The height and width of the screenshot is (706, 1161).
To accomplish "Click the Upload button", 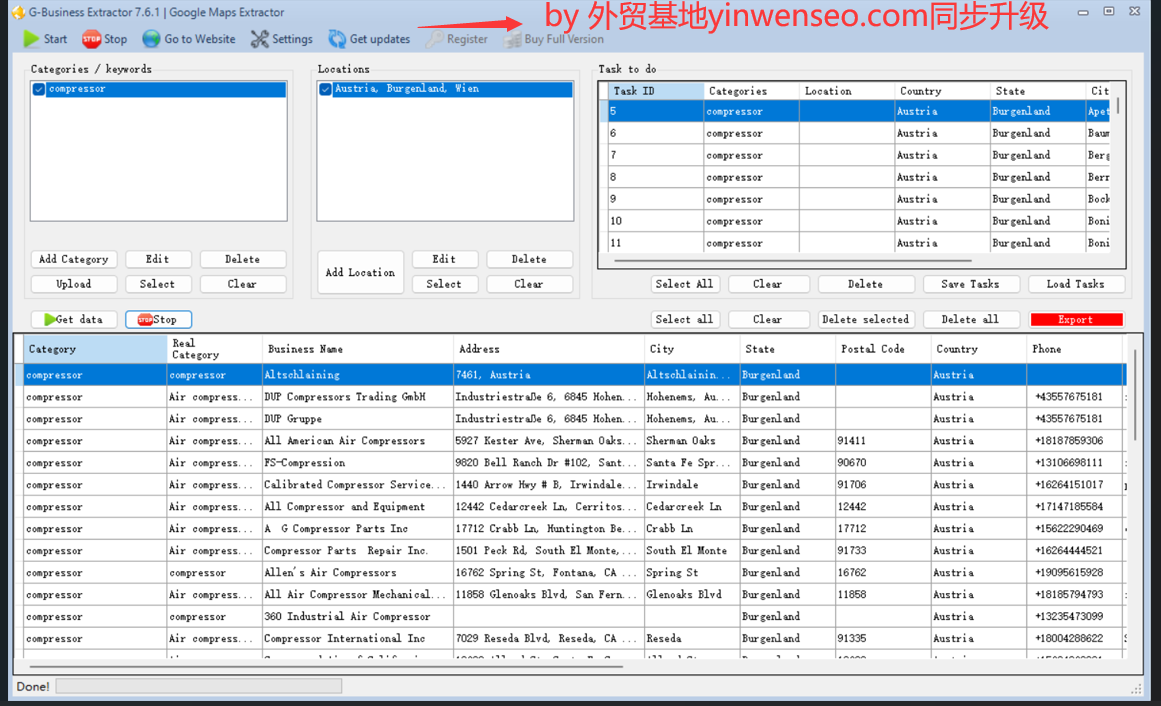I will pyautogui.click(x=73, y=284).
